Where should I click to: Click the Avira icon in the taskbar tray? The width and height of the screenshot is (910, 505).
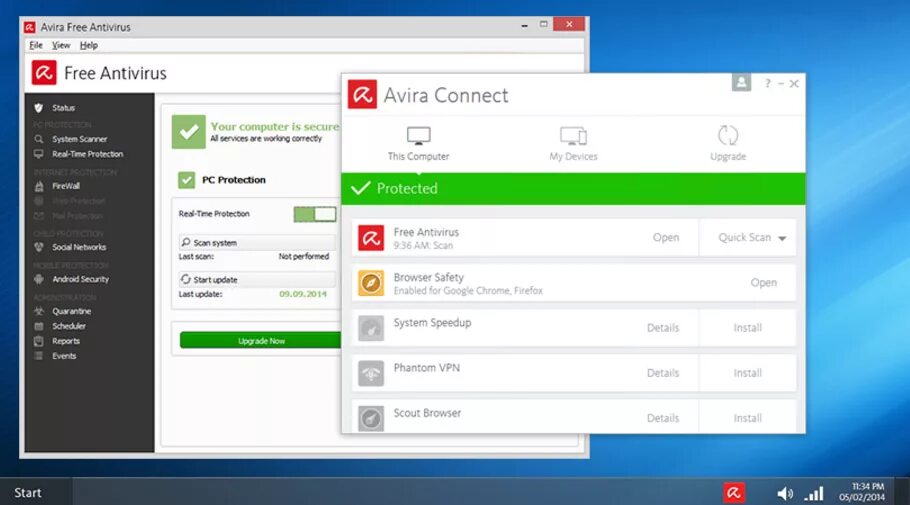click(734, 493)
